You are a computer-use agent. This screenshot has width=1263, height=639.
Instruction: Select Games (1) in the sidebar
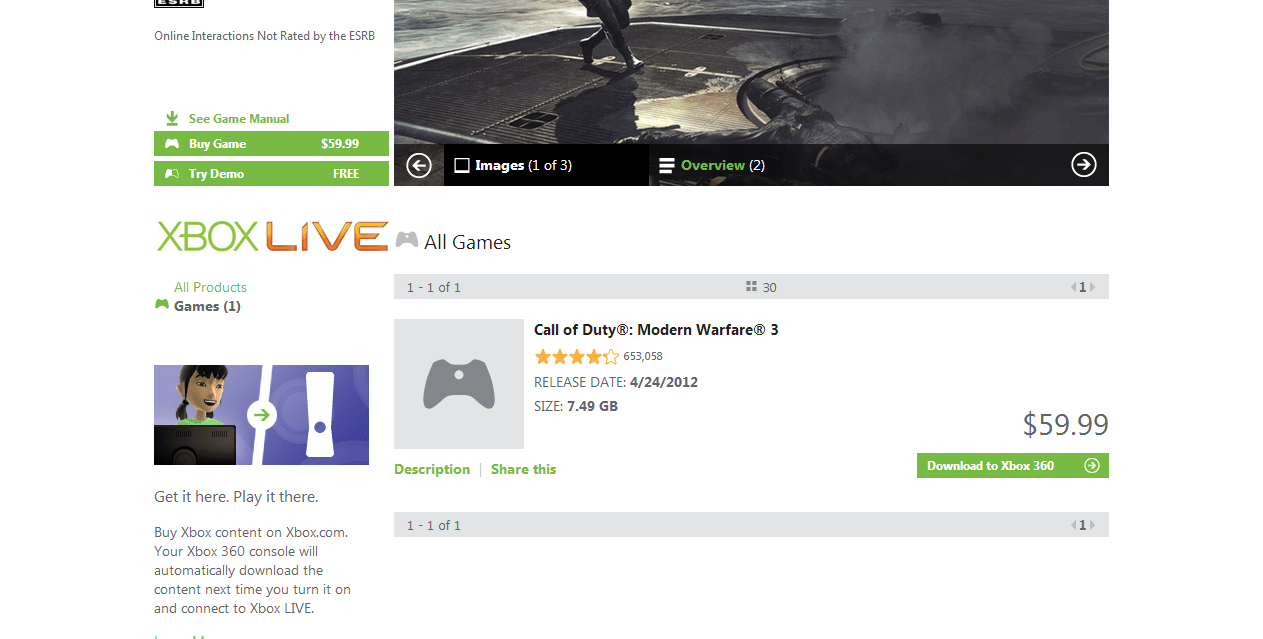coord(207,306)
